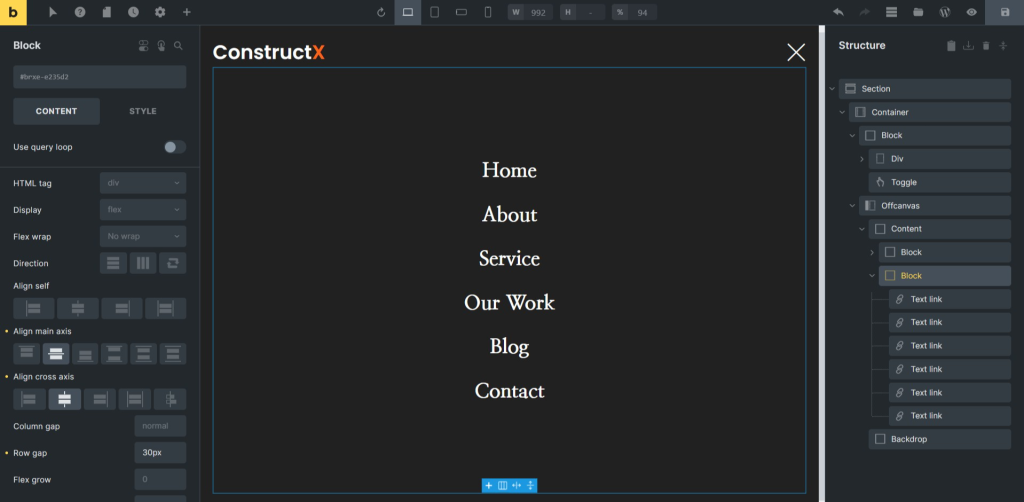Screen dimensions: 1024x502
Task: Click the trash icon in Structure header
Action: tap(986, 46)
